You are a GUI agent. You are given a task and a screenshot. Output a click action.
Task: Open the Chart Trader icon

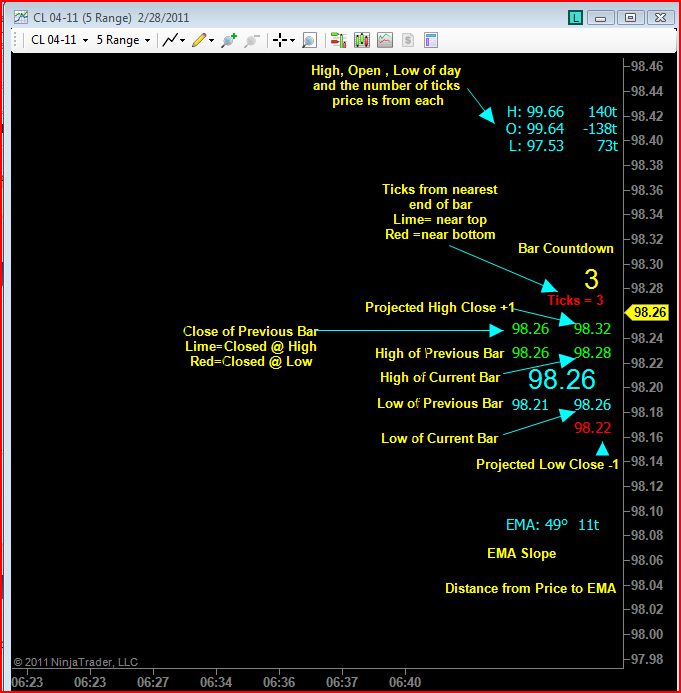click(339, 40)
